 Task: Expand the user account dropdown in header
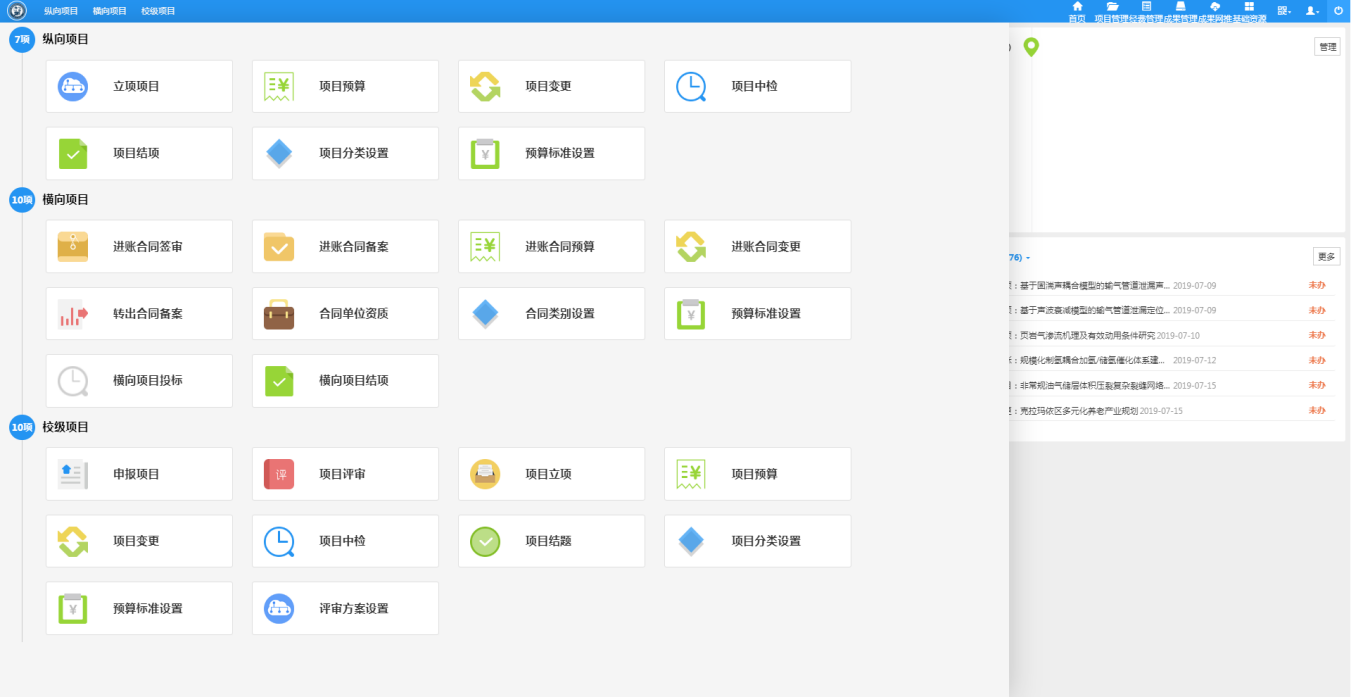coord(1312,11)
